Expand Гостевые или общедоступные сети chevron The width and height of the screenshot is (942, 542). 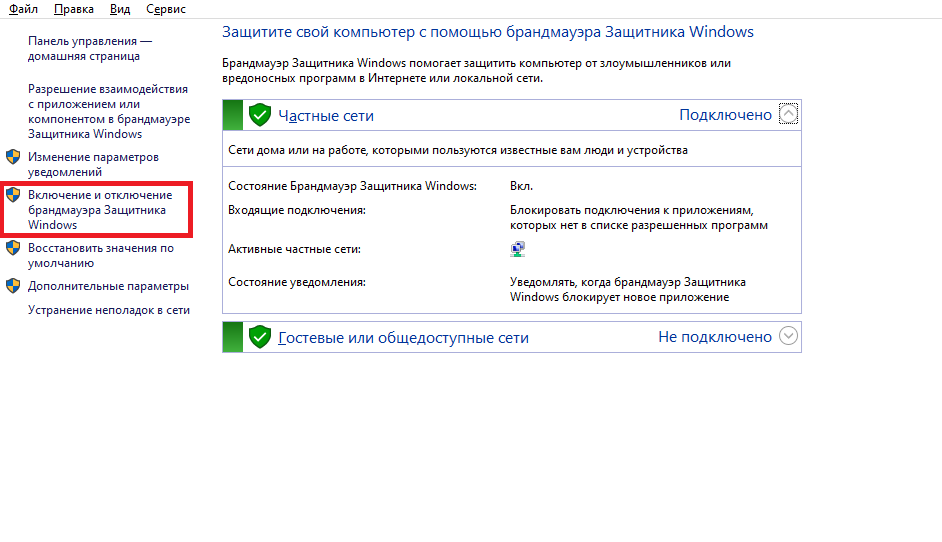click(x=788, y=335)
